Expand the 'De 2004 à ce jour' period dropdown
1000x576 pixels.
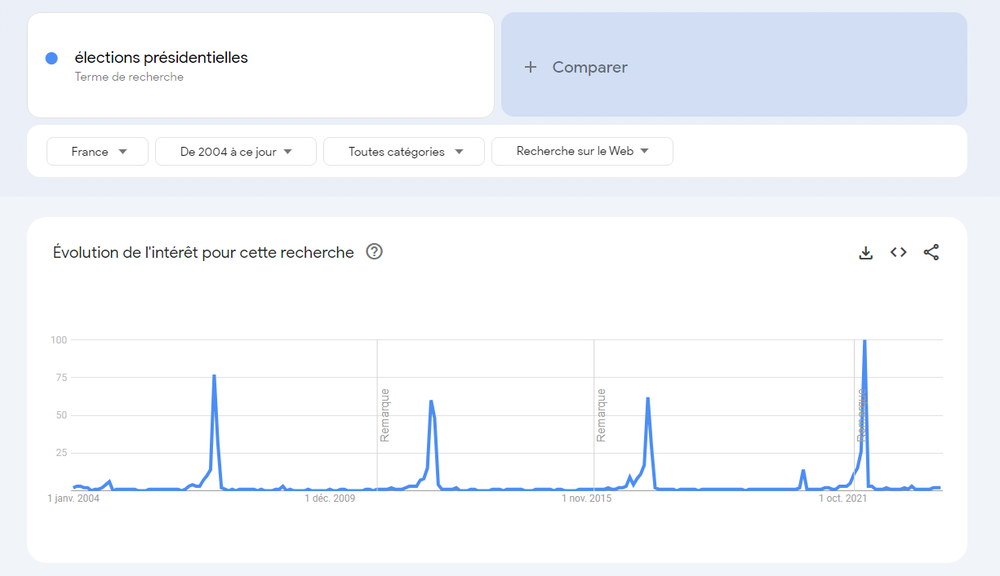(x=235, y=152)
